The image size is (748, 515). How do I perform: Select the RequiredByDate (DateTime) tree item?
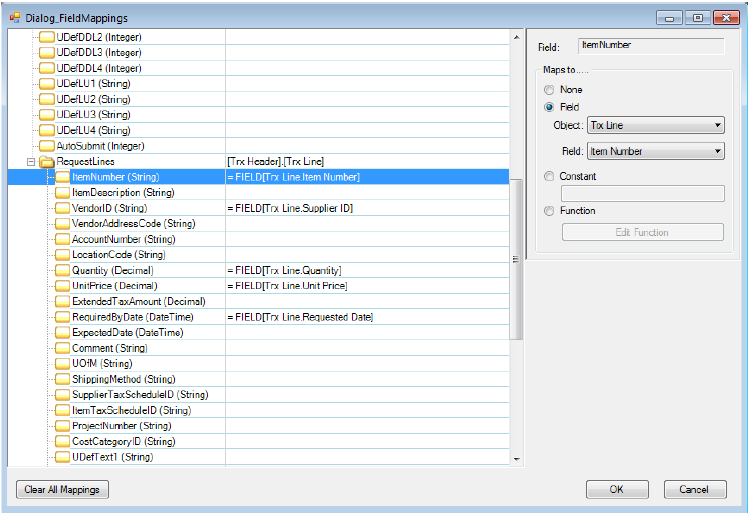click(x=132, y=317)
